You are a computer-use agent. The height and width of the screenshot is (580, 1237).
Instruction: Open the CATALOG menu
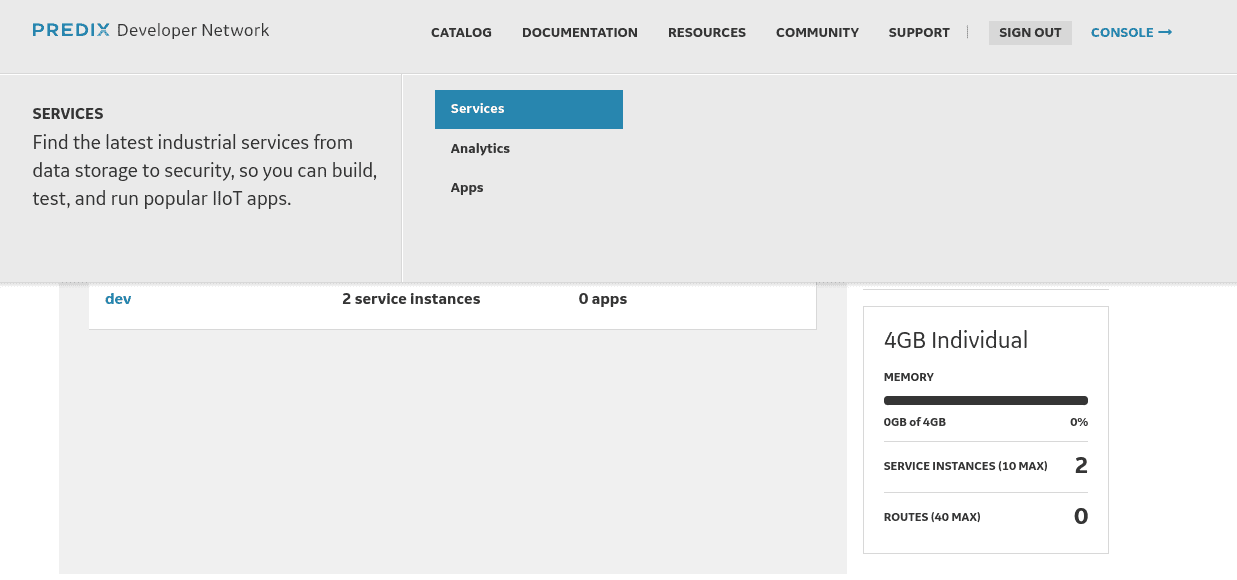[461, 32]
